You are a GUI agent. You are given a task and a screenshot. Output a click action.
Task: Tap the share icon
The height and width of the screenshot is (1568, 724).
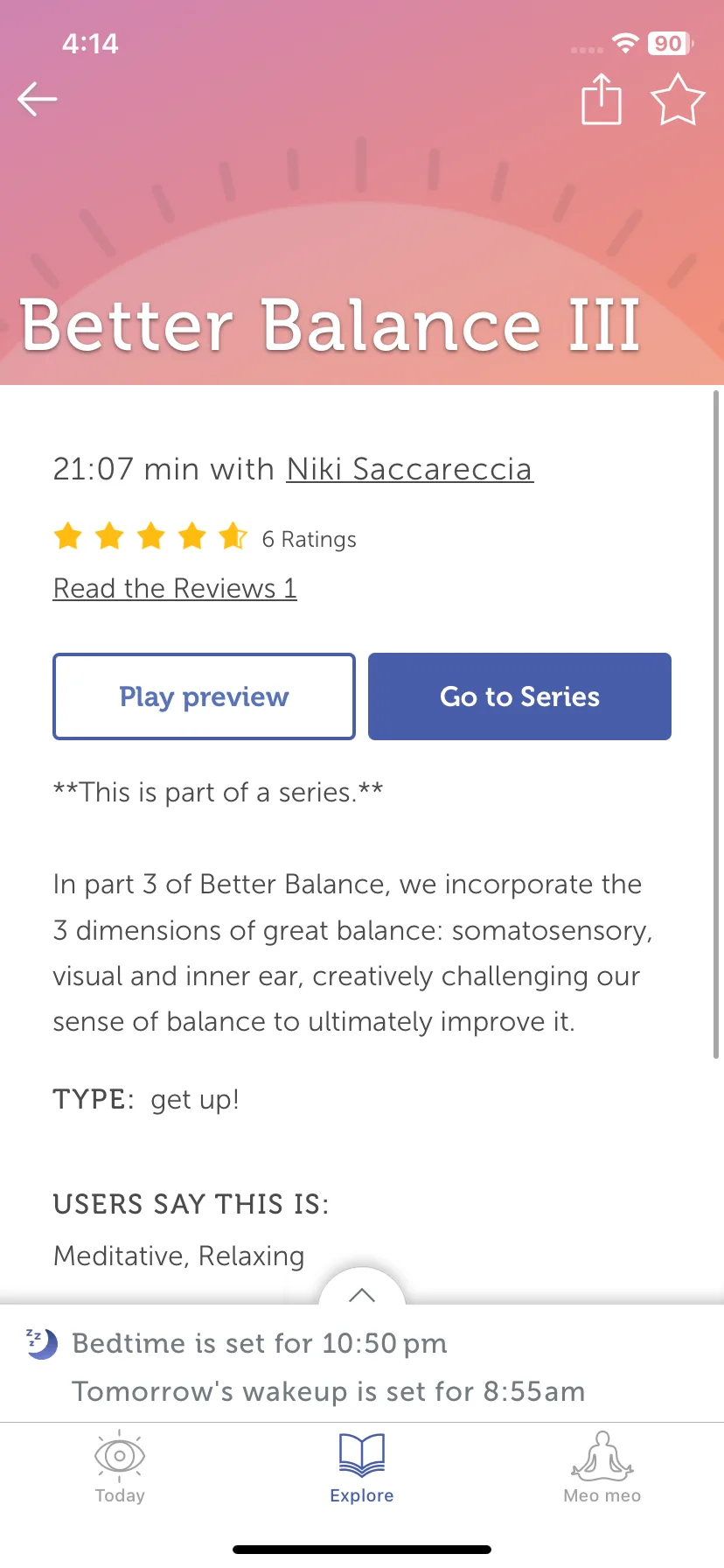coord(602,99)
